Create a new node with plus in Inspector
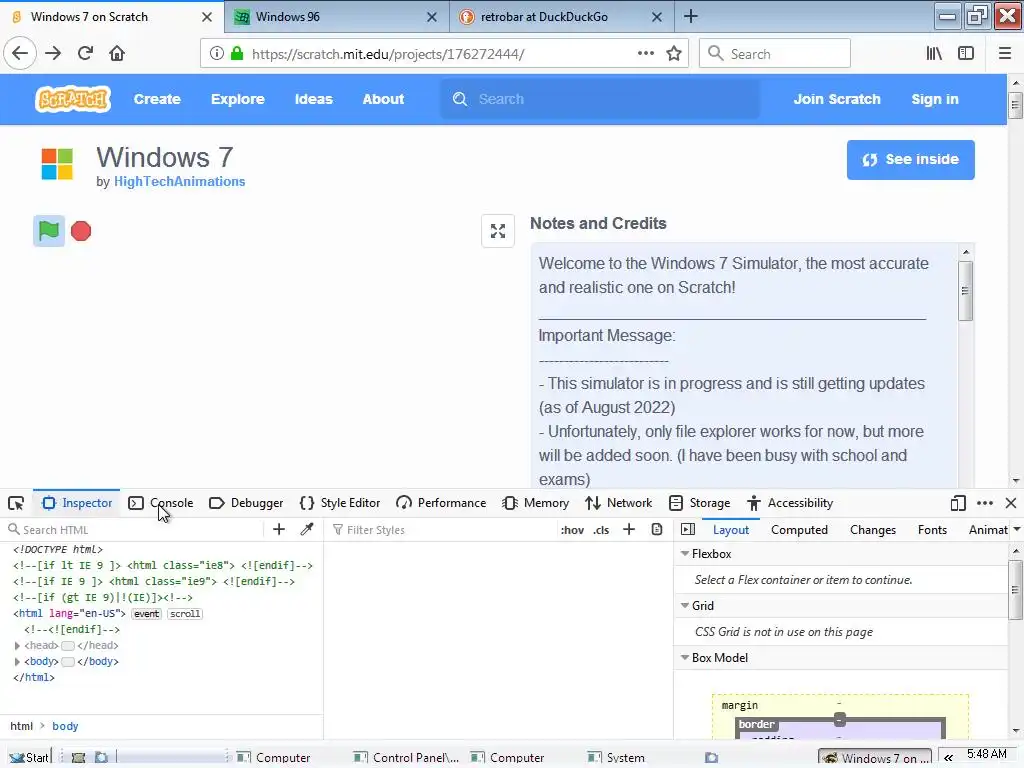The width and height of the screenshot is (1024, 768). [279, 529]
